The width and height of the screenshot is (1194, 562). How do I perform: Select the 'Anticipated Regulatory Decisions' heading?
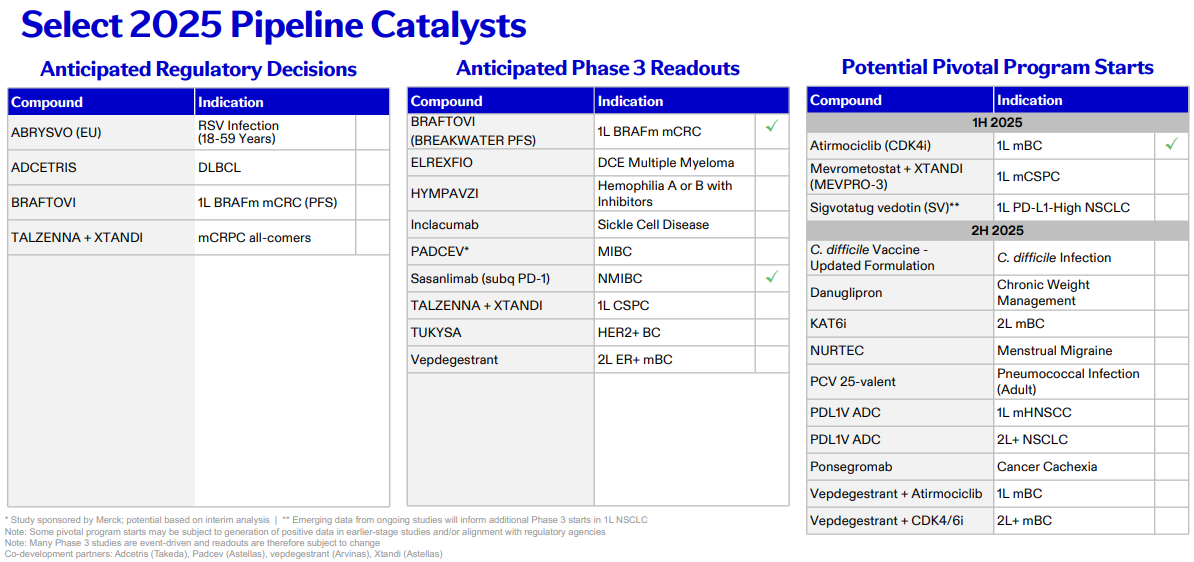(198, 69)
